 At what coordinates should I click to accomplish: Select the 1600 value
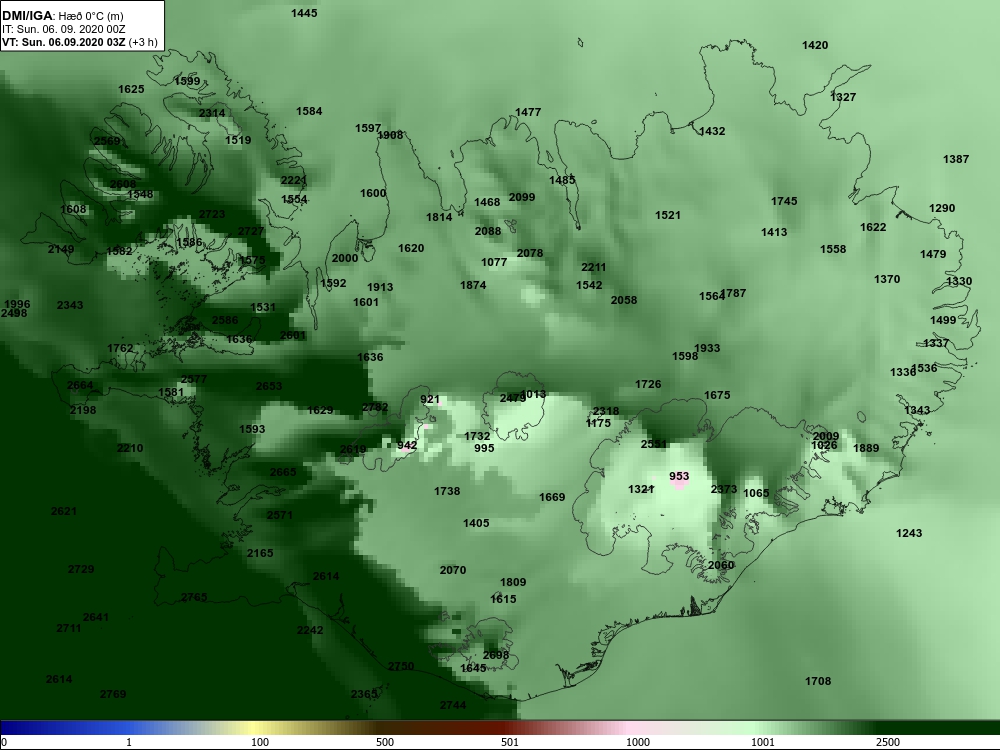coord(373,193)
